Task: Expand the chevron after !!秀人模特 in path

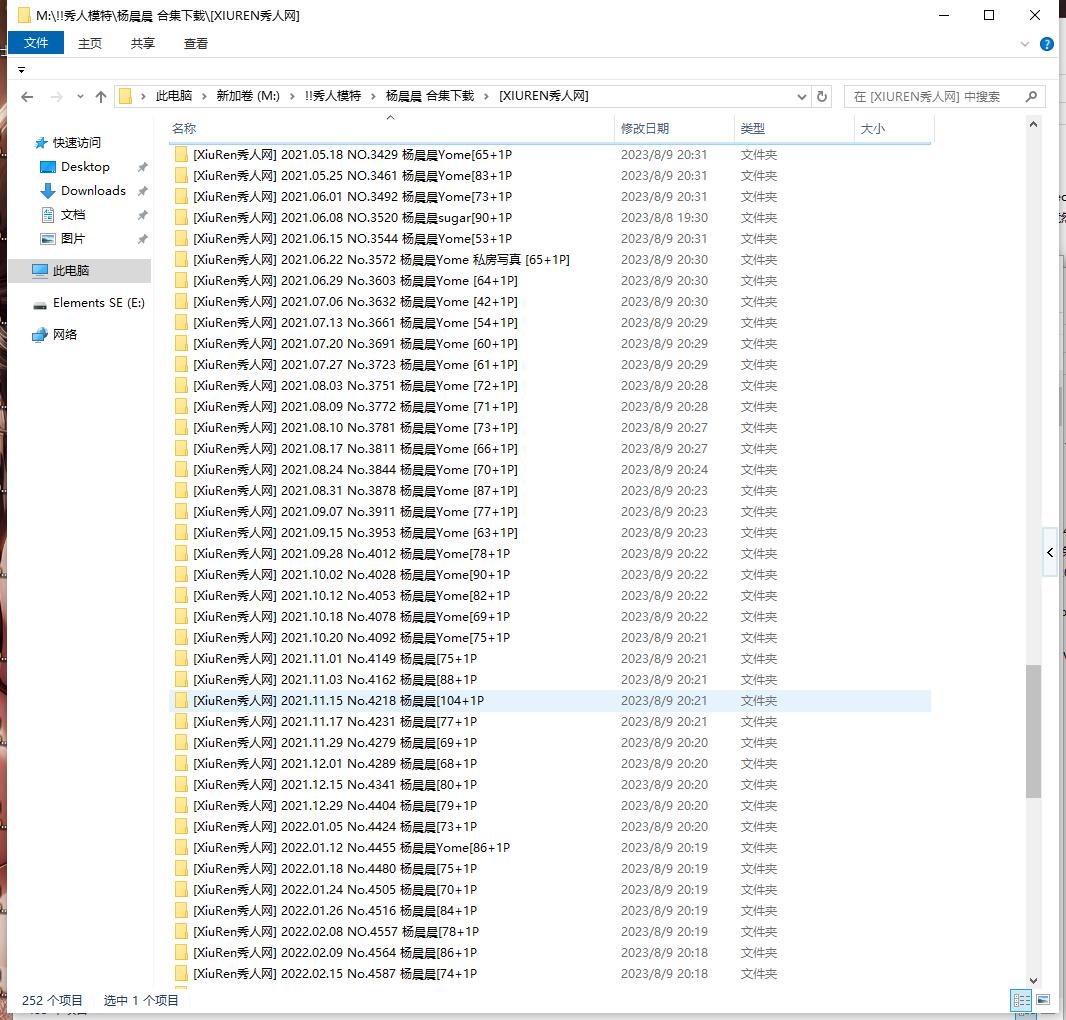Action: [x=373, y=97]
